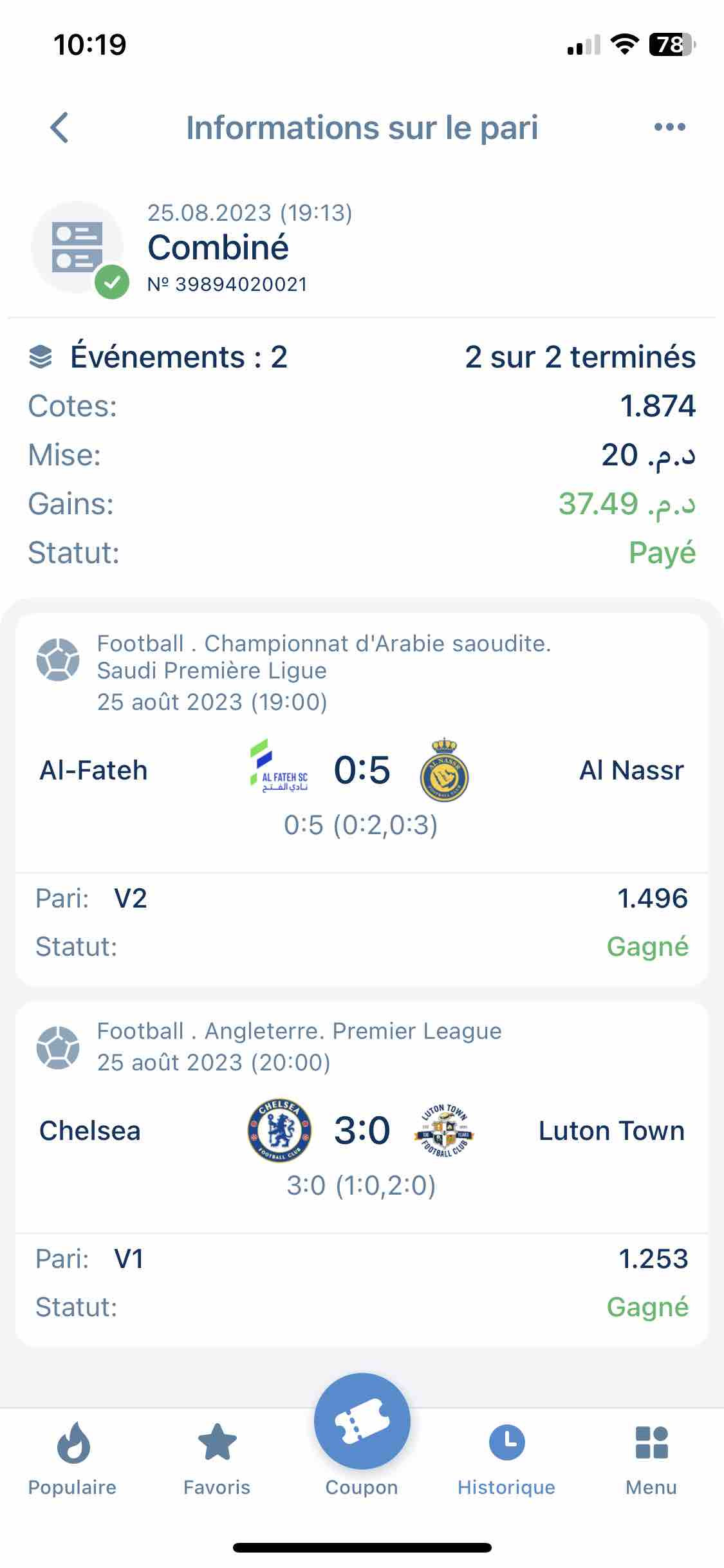The width and height of the screenshot is (724, 1568).
Task: Tap the battery indicator in status bar
Action: pyautogui.click(x=672, y=45)
